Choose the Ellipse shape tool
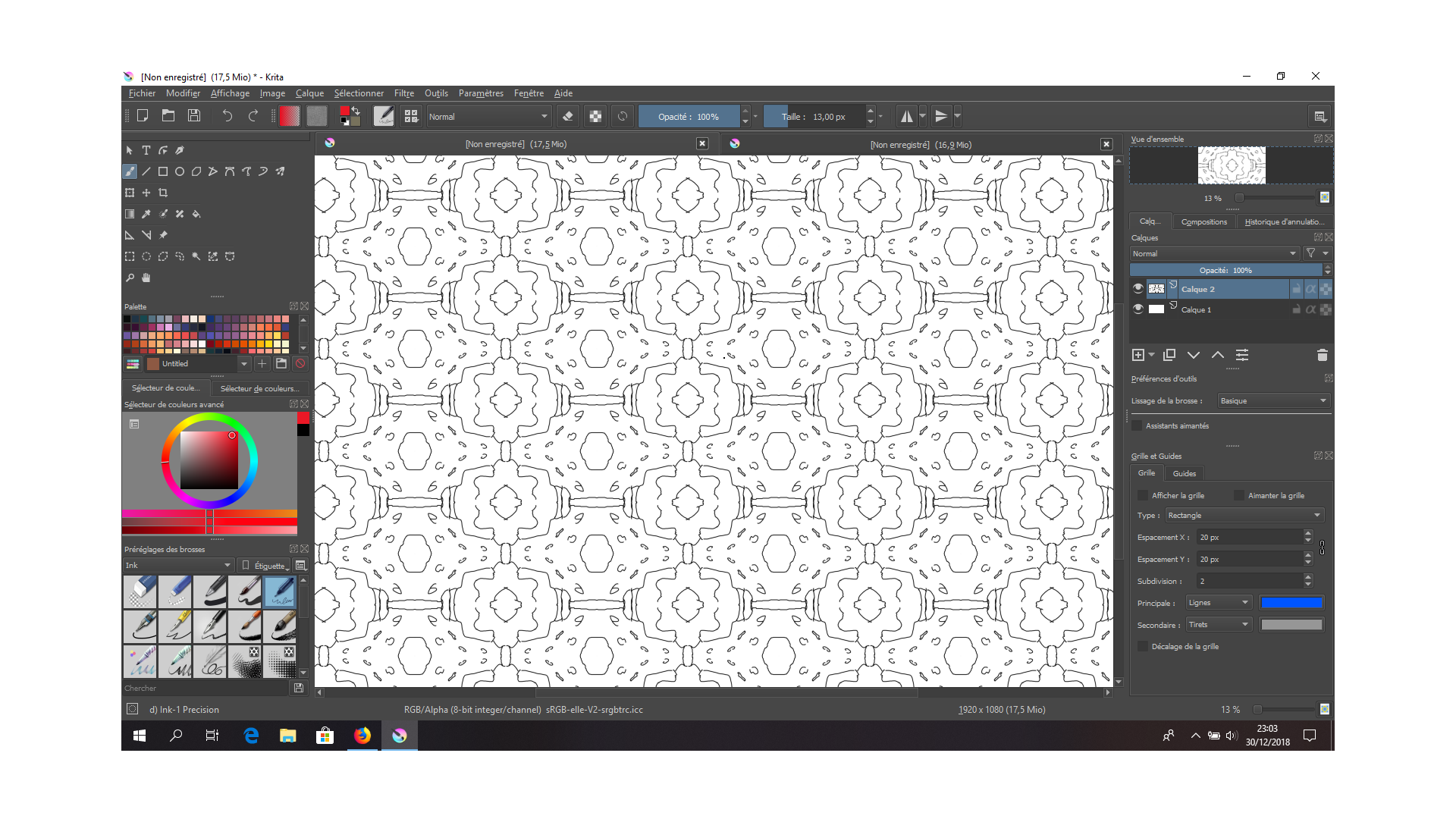The image size is (1456, 819). (180, 171)
